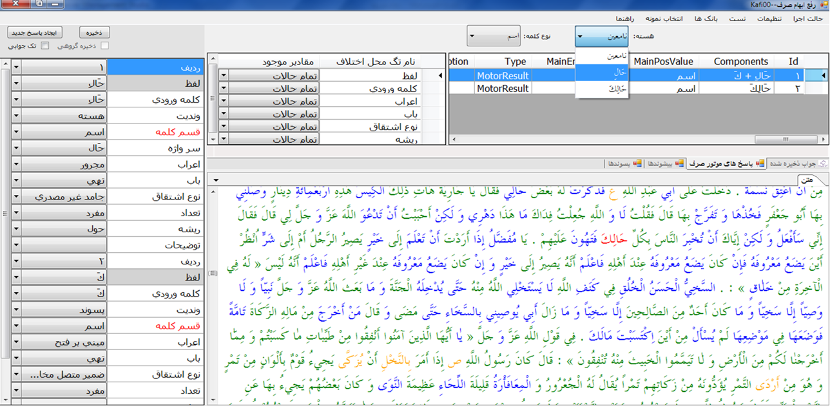Open the نوع کلمه dropdown
Image resolution: width=830 pixels, height=406 pixels.
[474, 37]
